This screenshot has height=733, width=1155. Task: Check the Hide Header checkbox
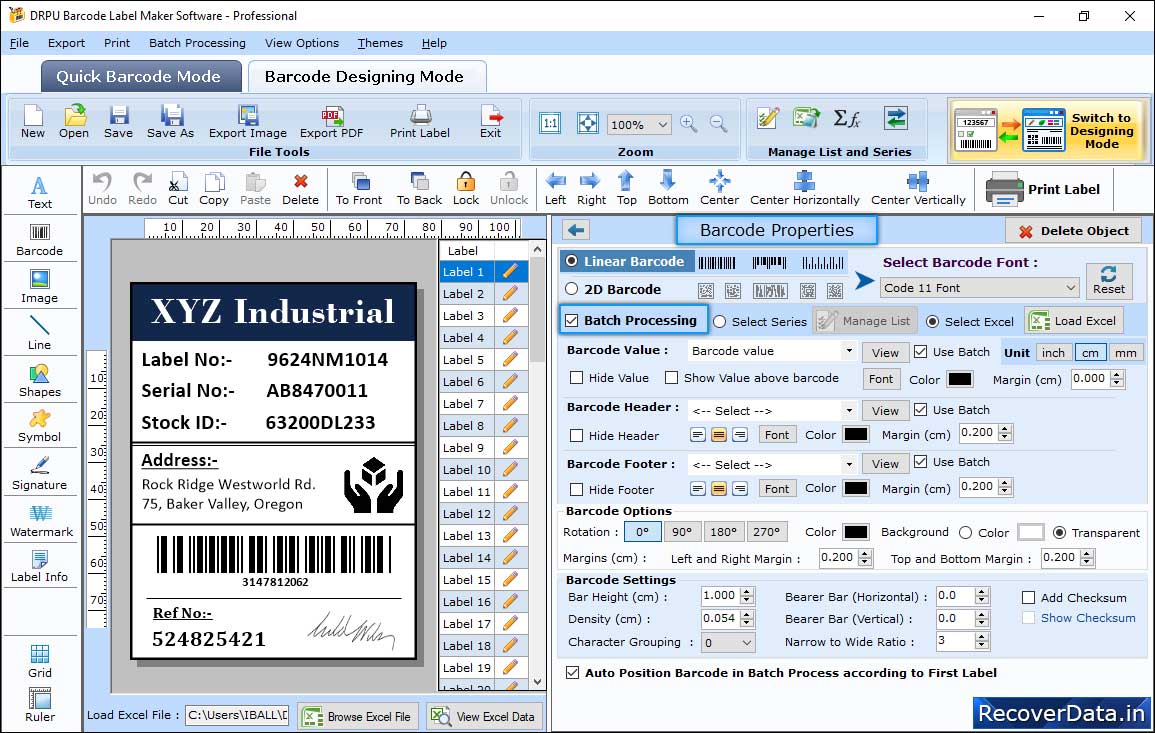click(x=577, y=435)
